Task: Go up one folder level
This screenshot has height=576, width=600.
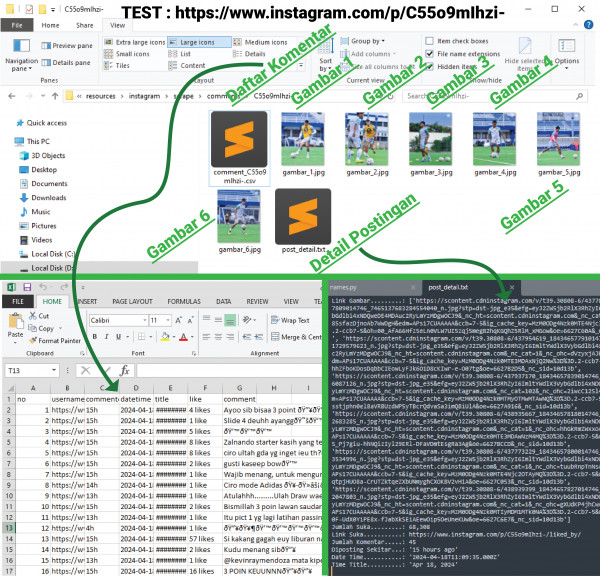Action: point(55,96)
